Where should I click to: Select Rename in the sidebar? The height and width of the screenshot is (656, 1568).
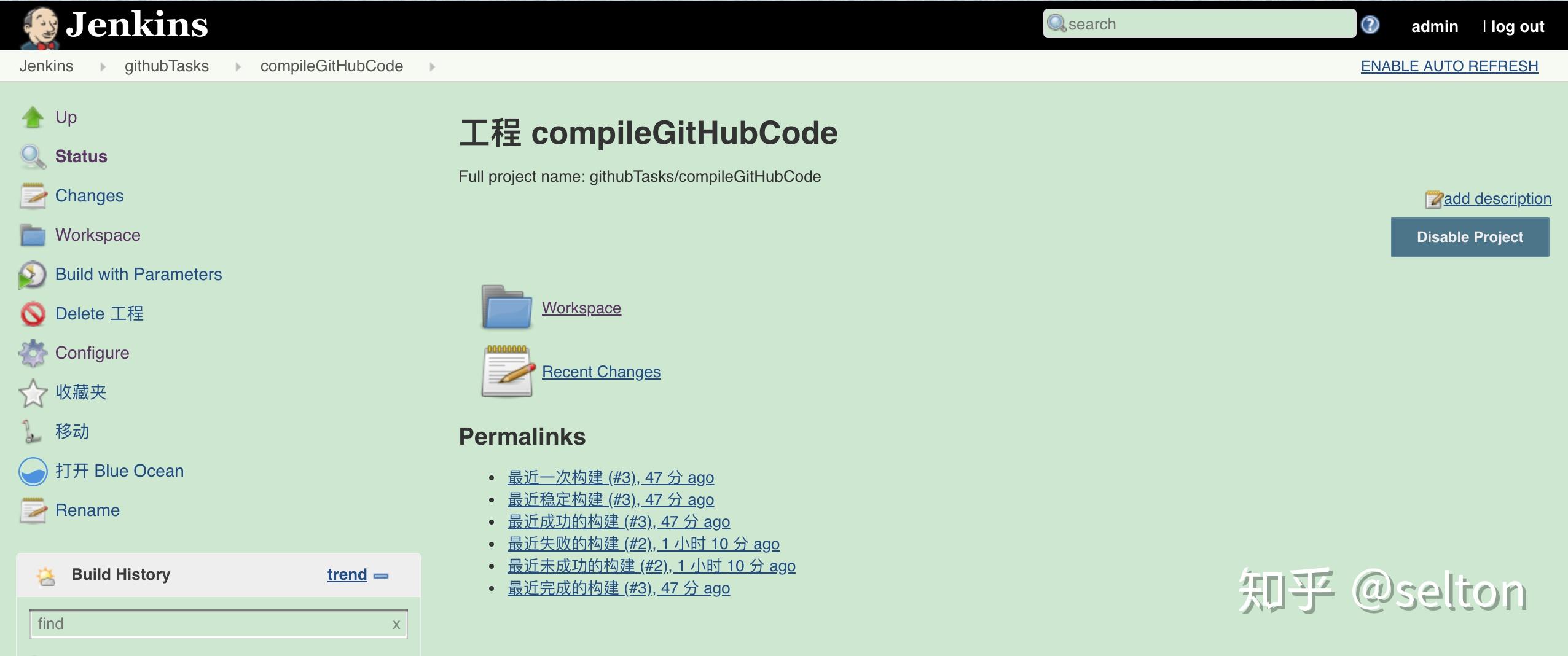[87, 510]
